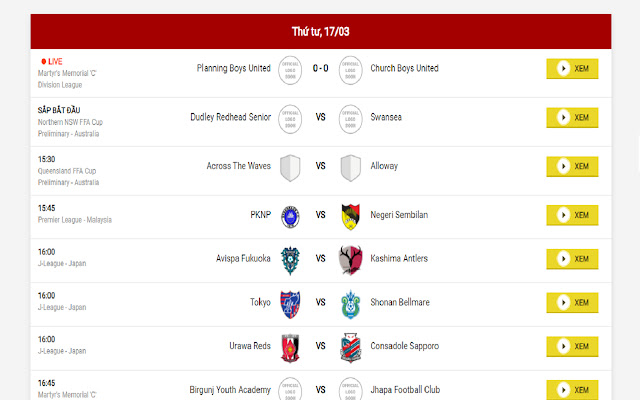The width and height of the screenshot is (640, 400).
Task: Click the Alloway shield icon
Action: click(x=350, y=166)
